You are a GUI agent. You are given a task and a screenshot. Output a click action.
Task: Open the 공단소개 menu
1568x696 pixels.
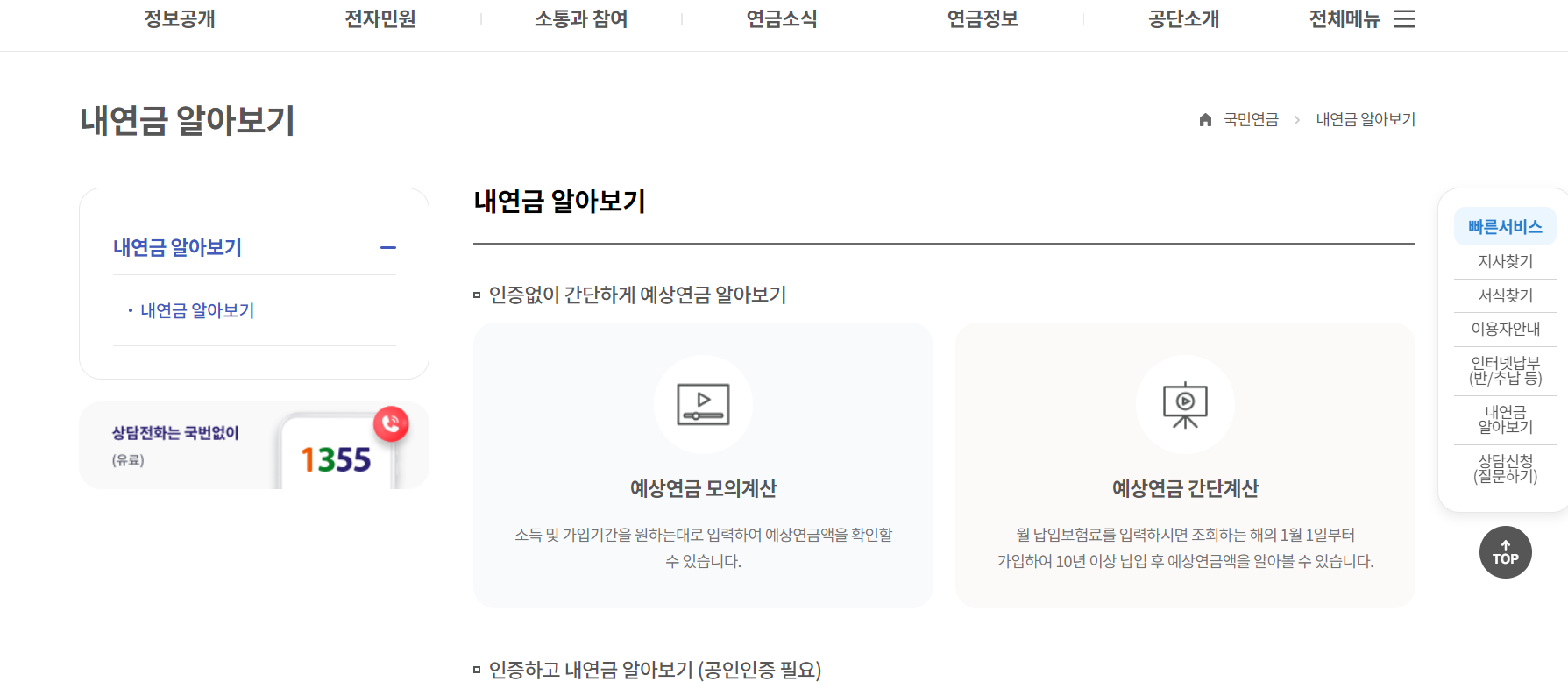pos(1183,19)
